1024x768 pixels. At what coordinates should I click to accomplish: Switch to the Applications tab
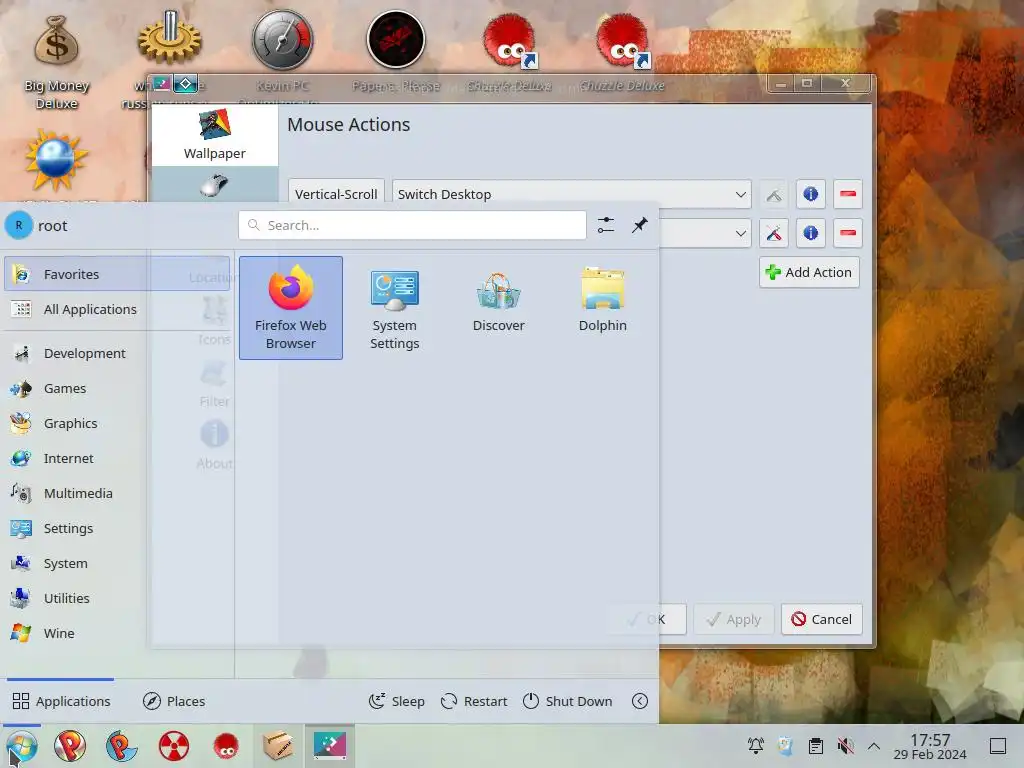tap(61, 701)
